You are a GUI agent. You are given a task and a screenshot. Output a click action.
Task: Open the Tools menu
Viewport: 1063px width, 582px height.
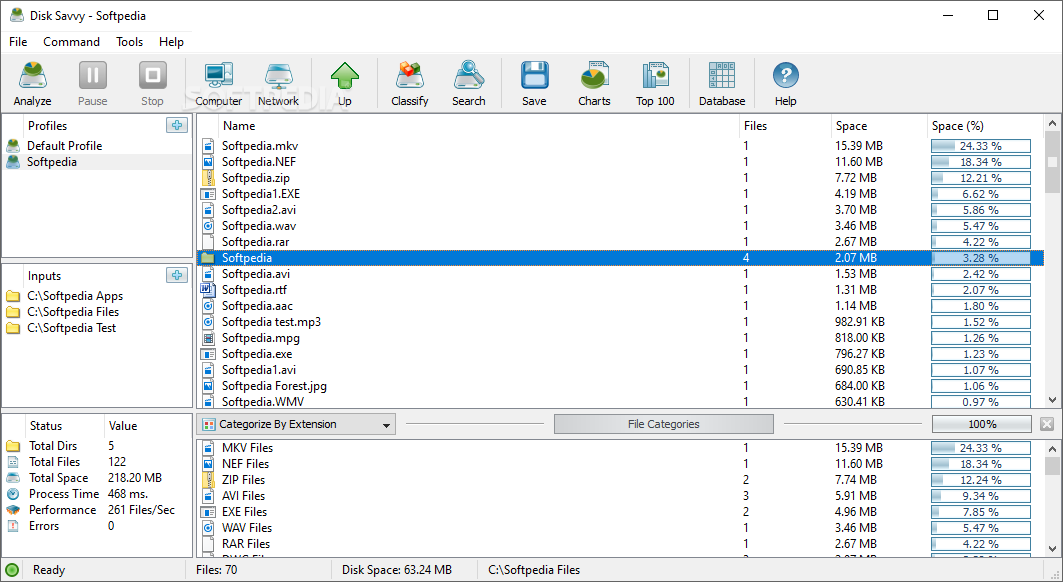(129, 41)
